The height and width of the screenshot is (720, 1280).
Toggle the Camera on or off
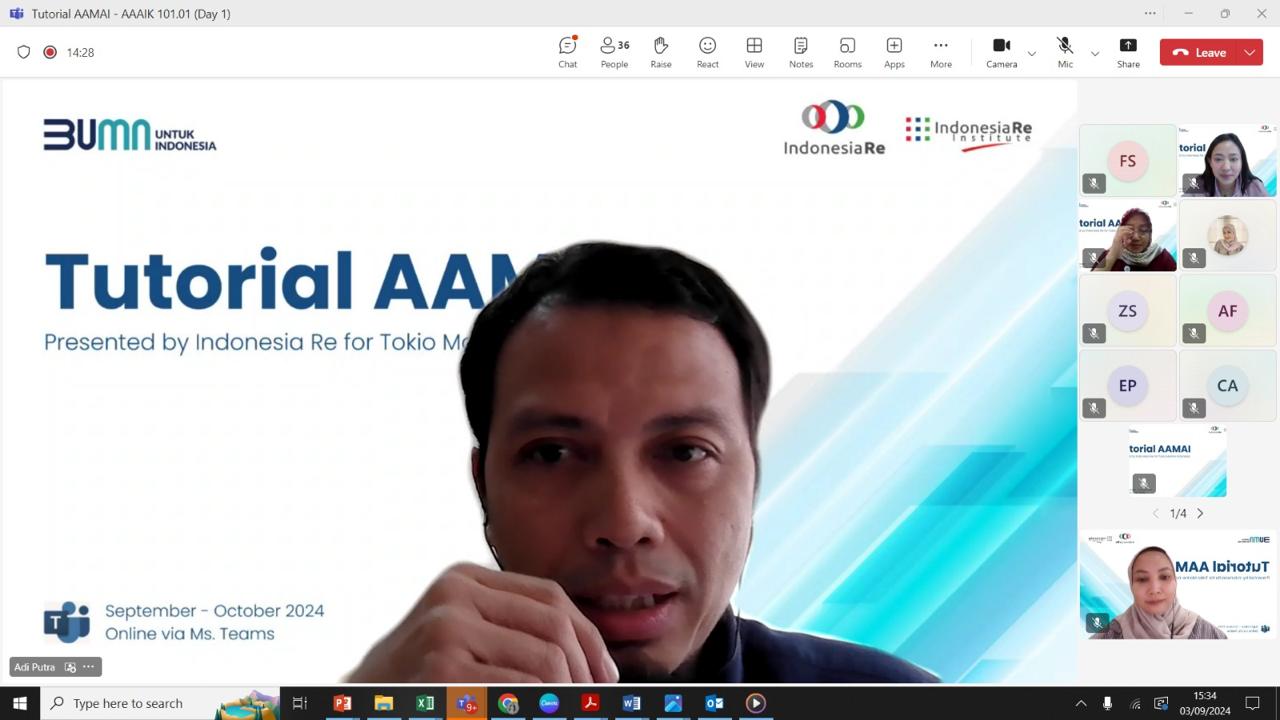click(x=1001, y=52)
